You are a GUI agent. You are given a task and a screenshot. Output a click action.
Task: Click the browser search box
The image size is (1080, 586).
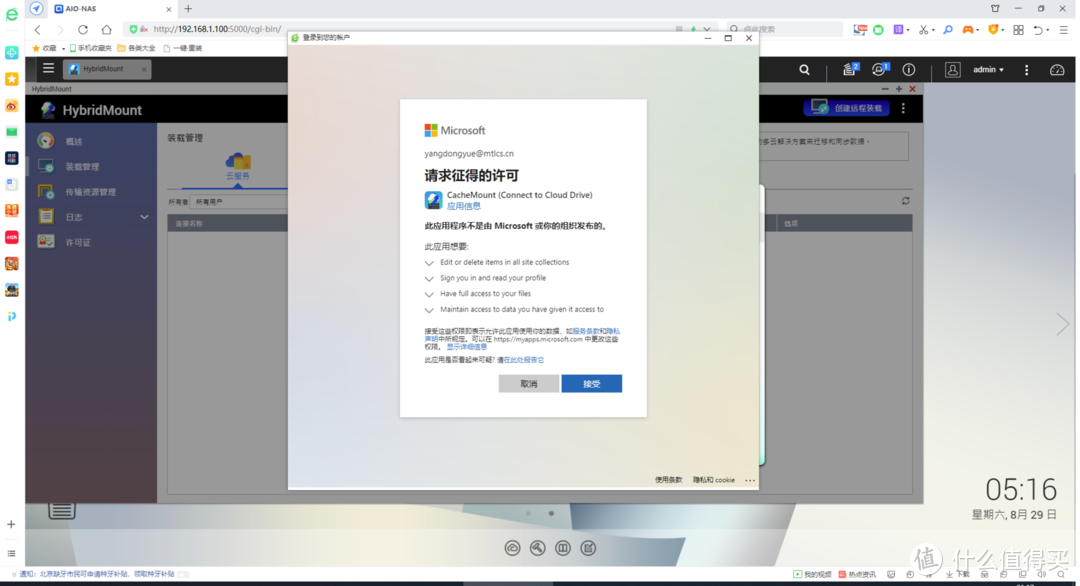click(785, 29)
